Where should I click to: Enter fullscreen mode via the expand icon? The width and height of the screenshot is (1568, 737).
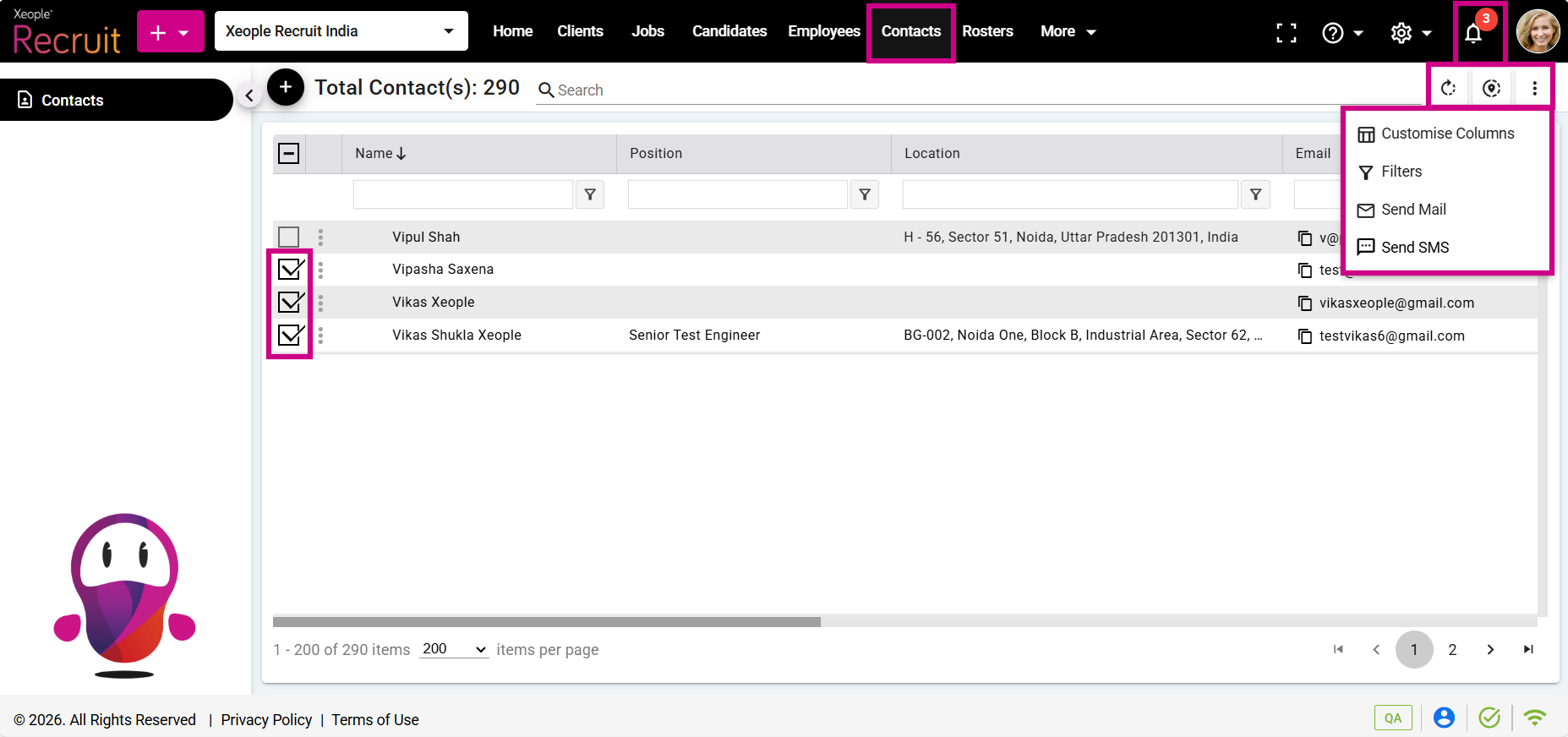pos(1286,33)
